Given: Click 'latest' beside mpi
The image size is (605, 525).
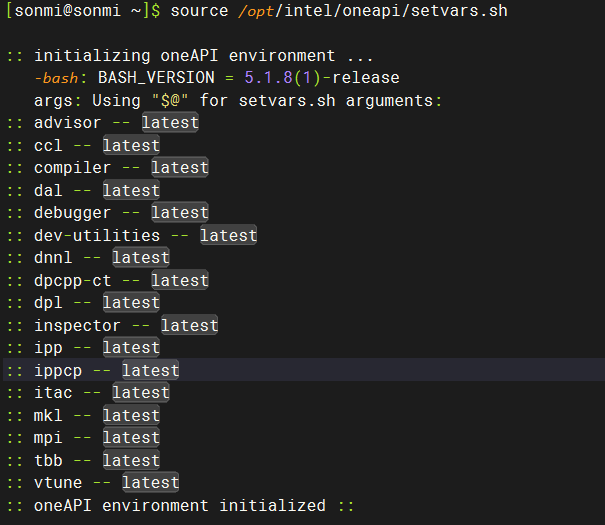Looking at the screenshot, I should (x=131, y=438).
